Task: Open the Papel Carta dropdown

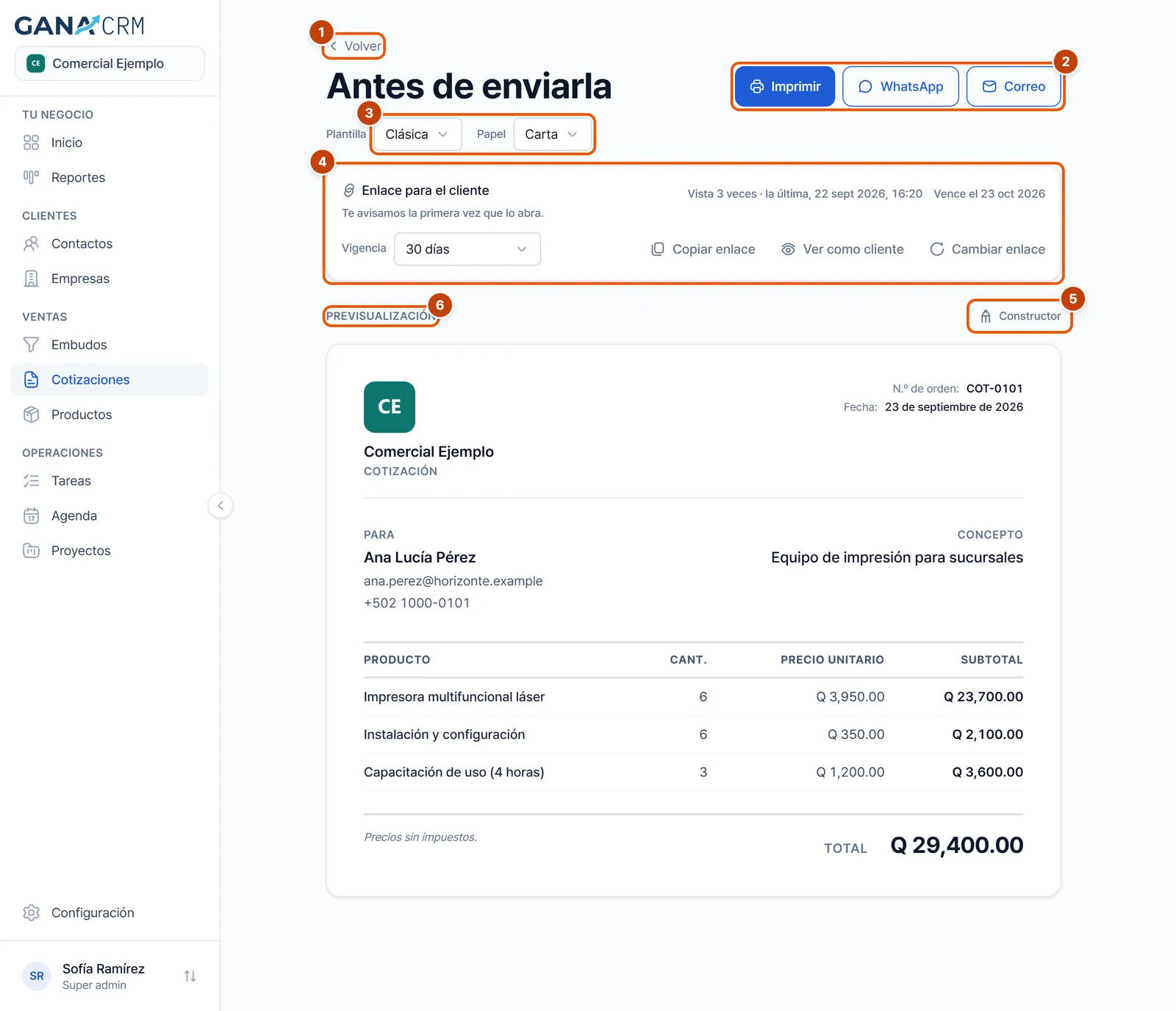Action: (552, 134)
